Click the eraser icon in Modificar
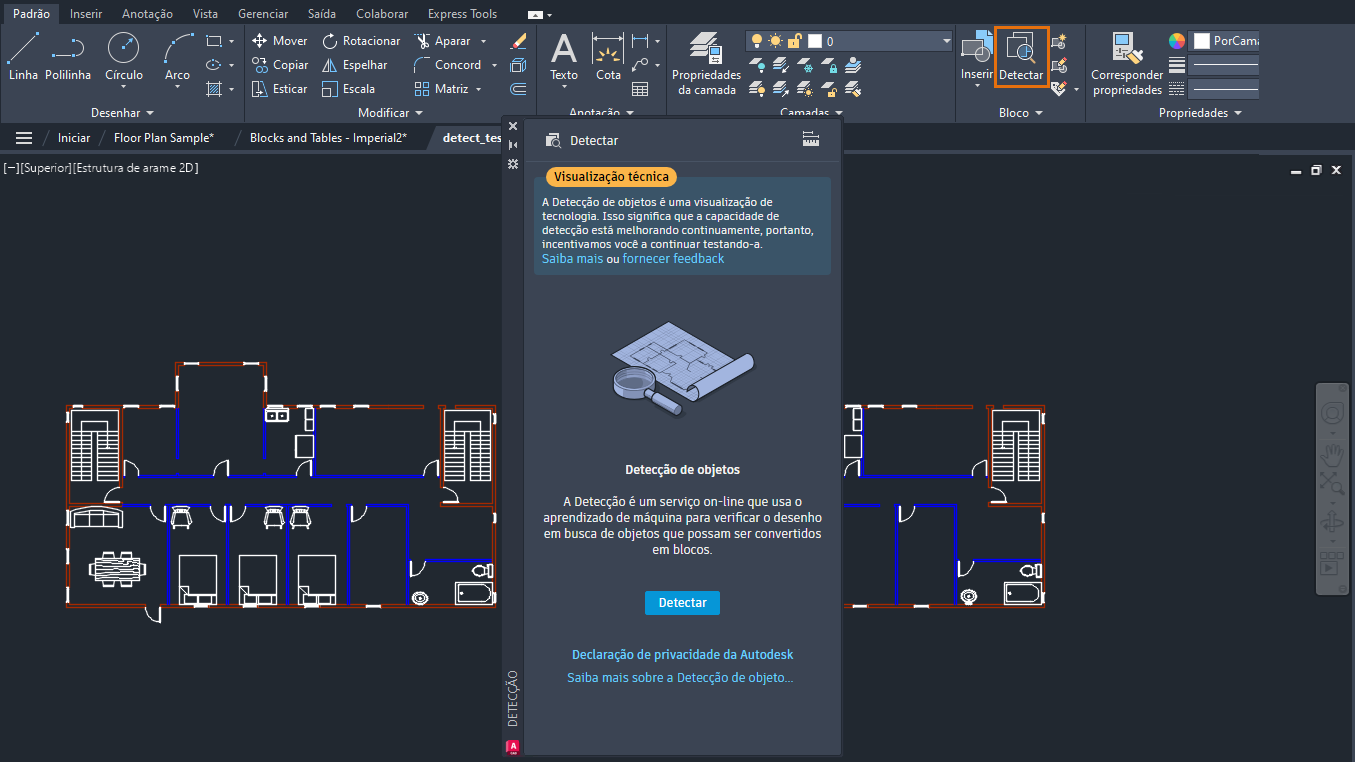This screenshot has height=762, width=1355. click(x=518, y=41)
